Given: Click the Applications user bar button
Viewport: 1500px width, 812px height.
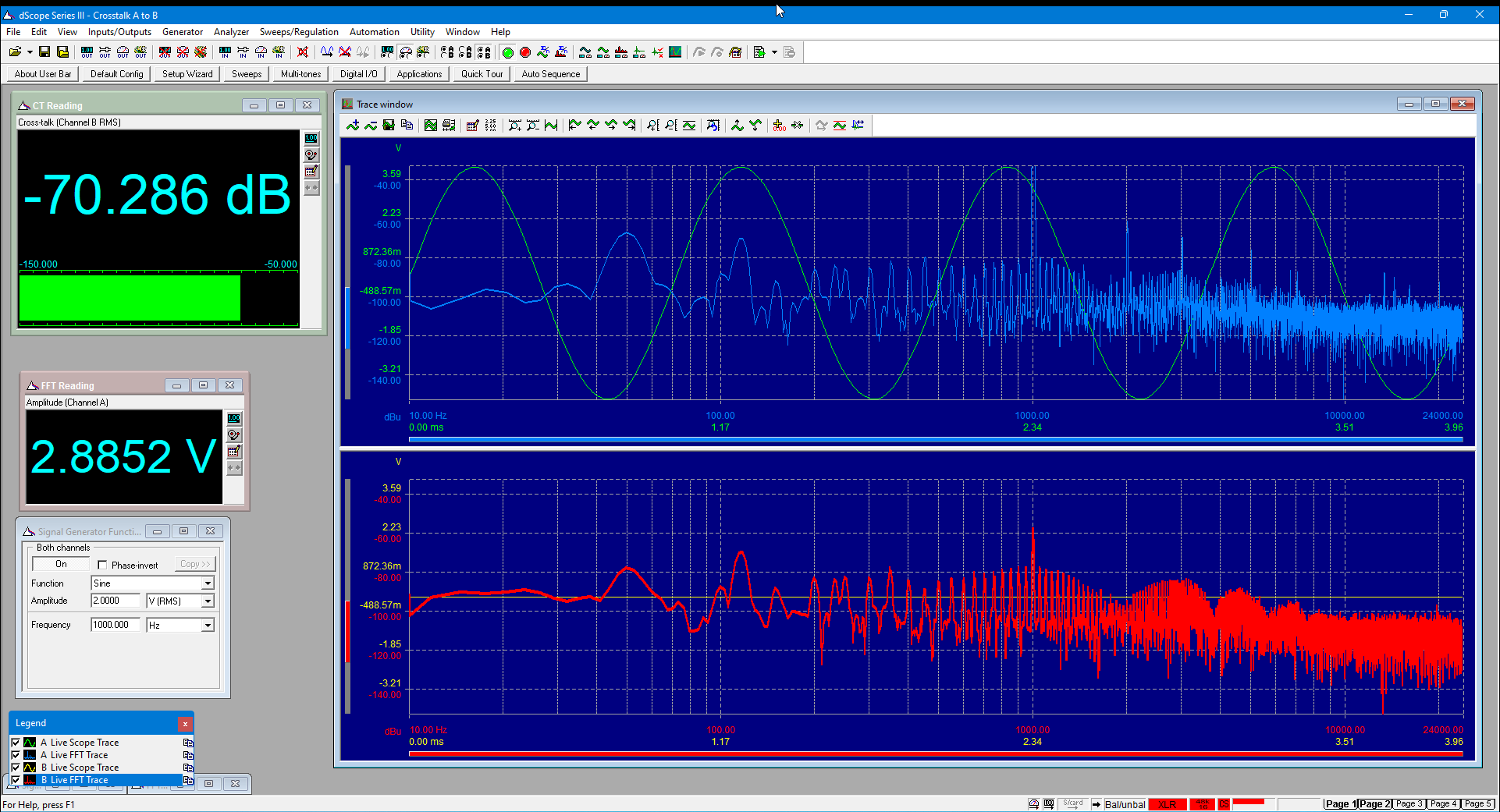Looking at the screenshot, I should (419, 74).
